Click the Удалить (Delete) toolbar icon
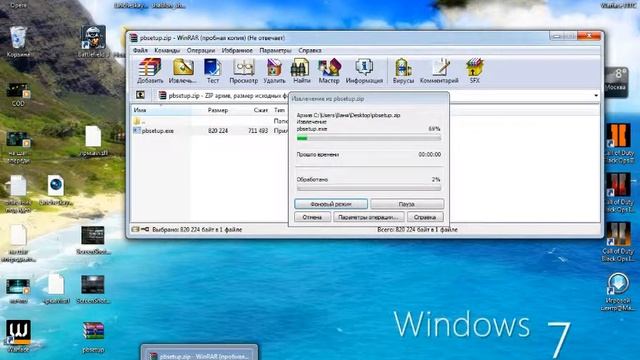Screen dimensions: 640x360 [x=274, y=71]
